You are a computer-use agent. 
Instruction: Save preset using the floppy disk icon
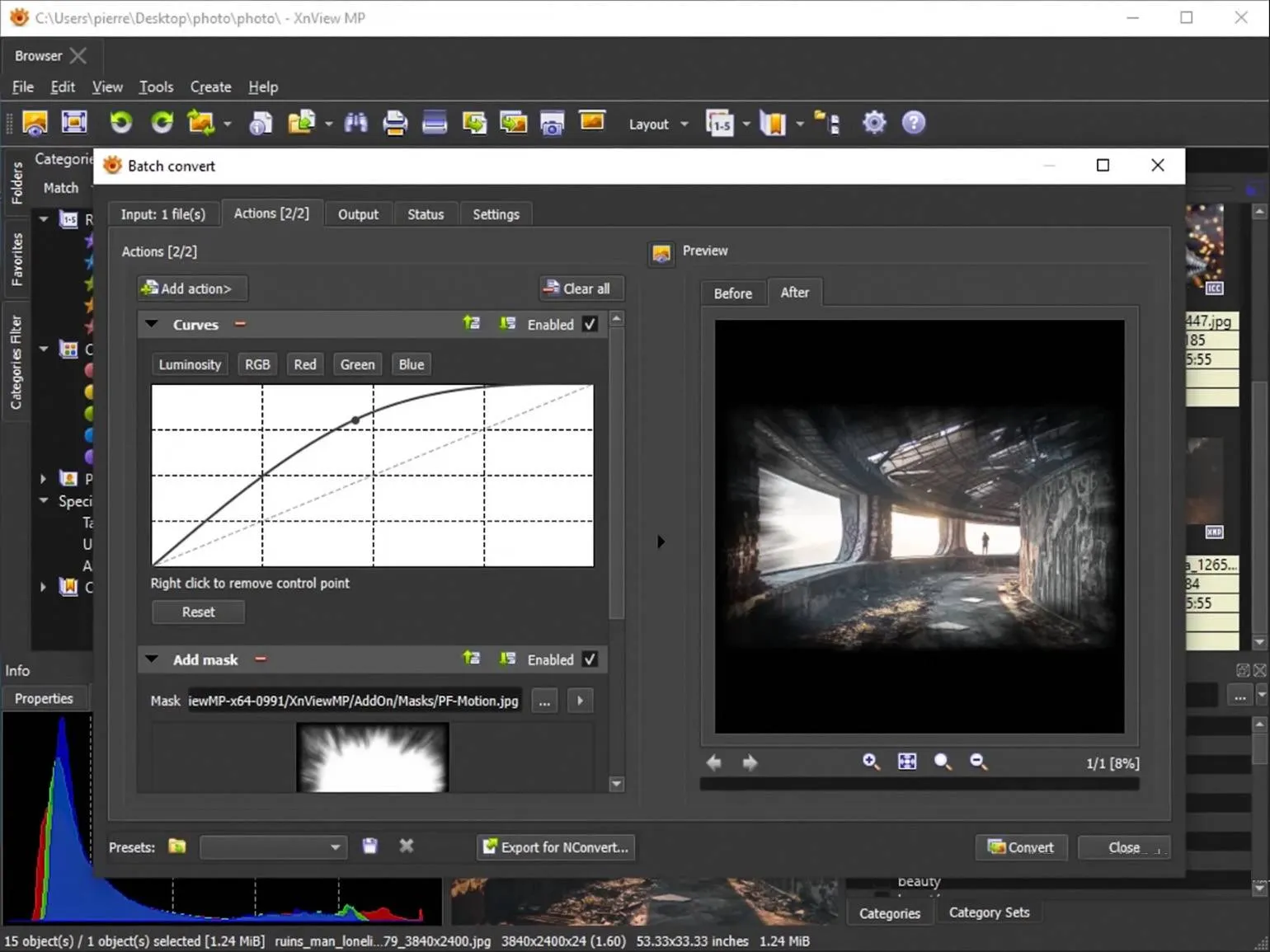(x=369, y=846)
